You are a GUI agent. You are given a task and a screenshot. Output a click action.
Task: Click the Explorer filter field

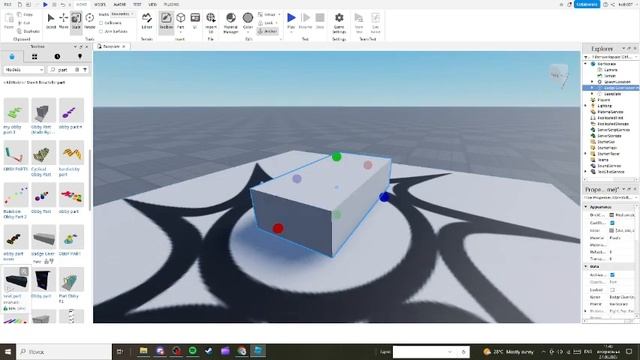tap(611, 57)
